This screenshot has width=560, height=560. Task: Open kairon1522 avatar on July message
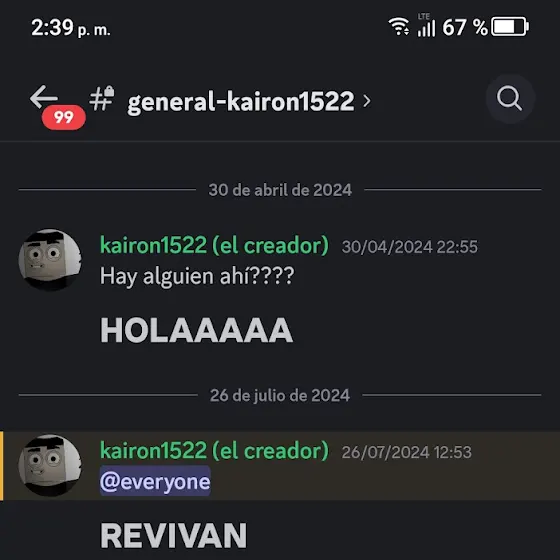pyautogui.click(x=50, y=465)
